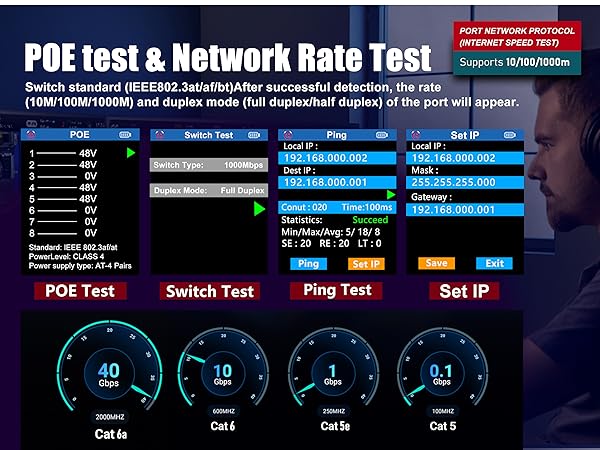Click the battery icon in the POE screen header
This screenshot has width=600, height=450.
[125, 135]
